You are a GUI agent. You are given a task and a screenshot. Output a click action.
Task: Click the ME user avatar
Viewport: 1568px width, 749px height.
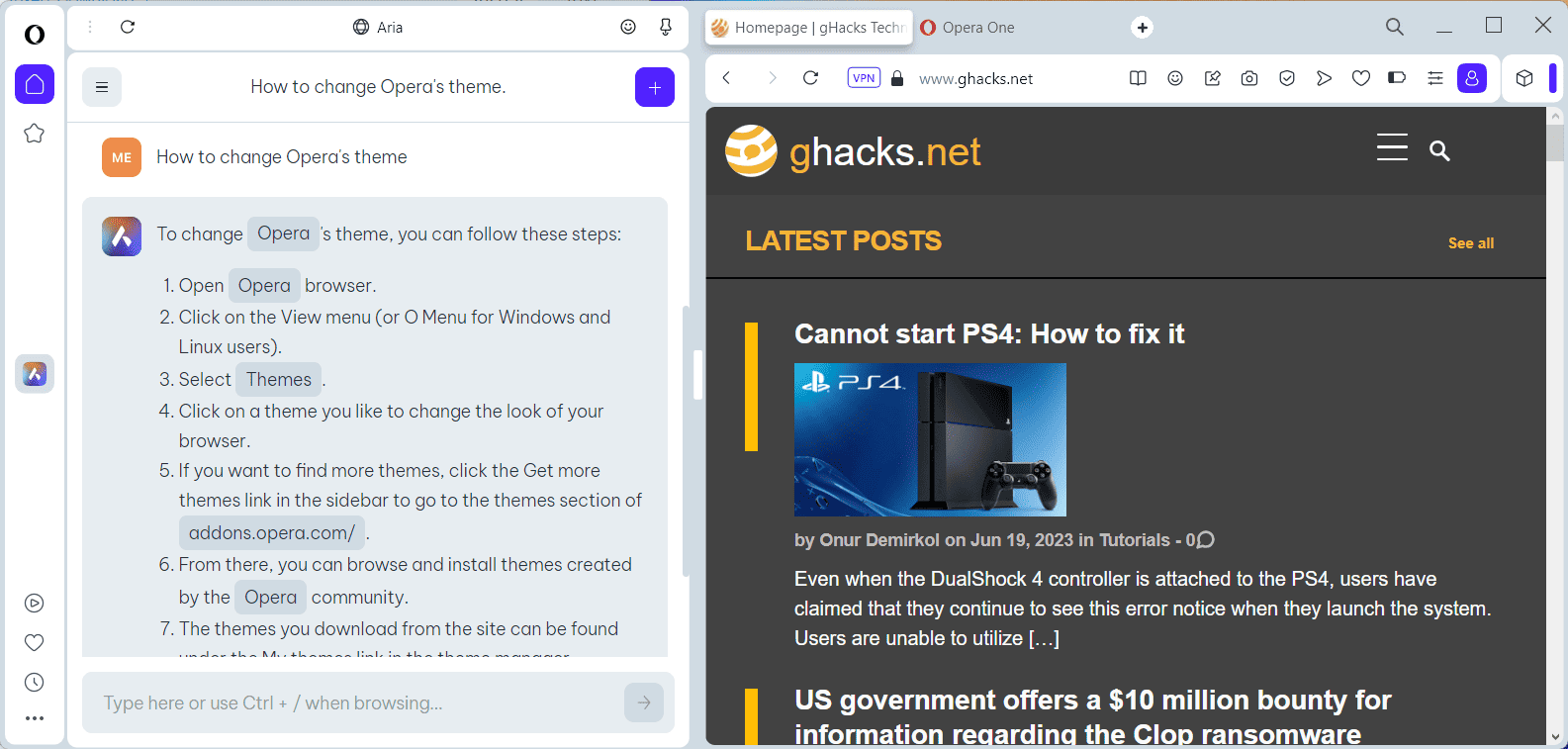click(122, 157)
